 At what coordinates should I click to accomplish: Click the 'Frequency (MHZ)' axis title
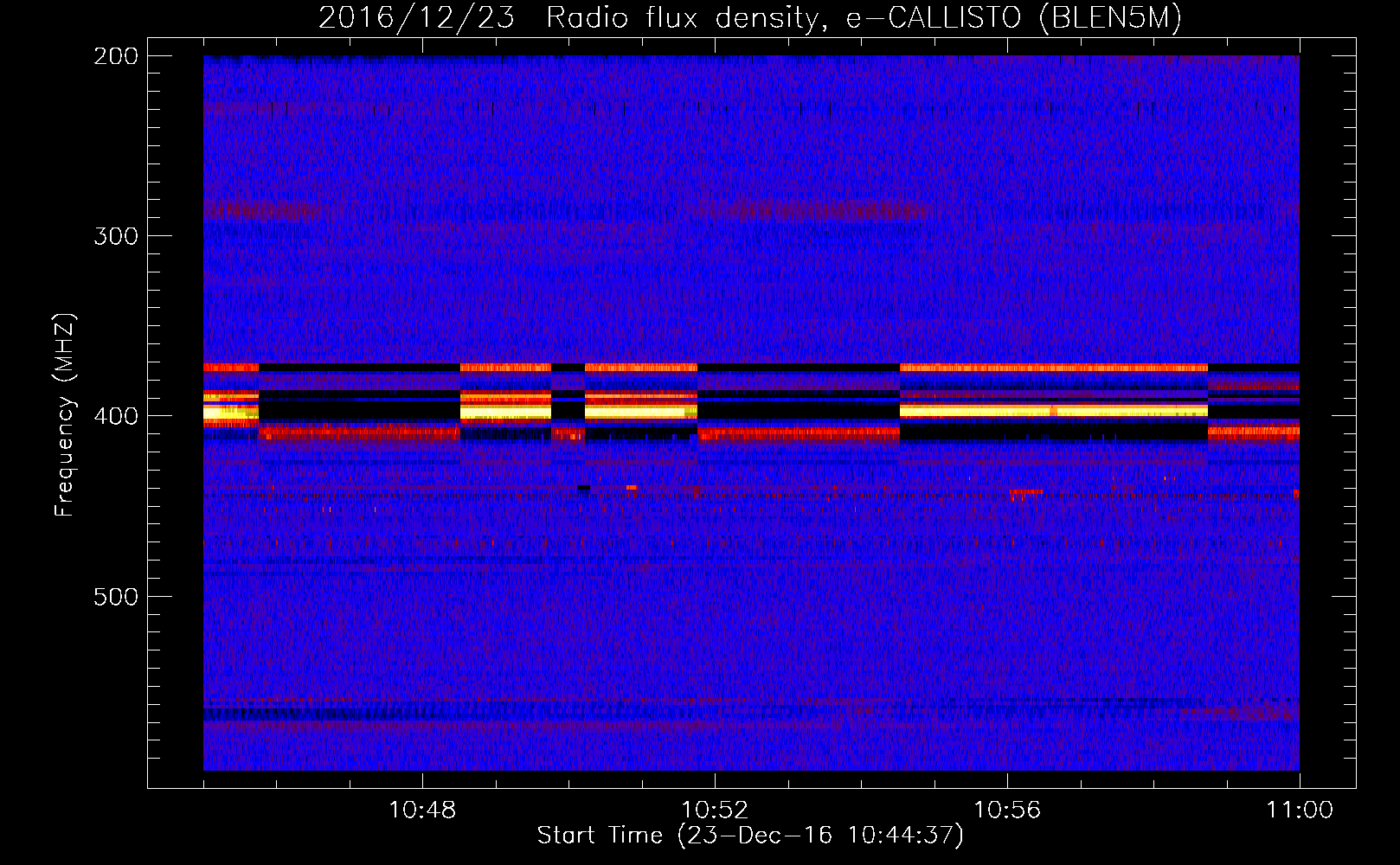(66, 414)
